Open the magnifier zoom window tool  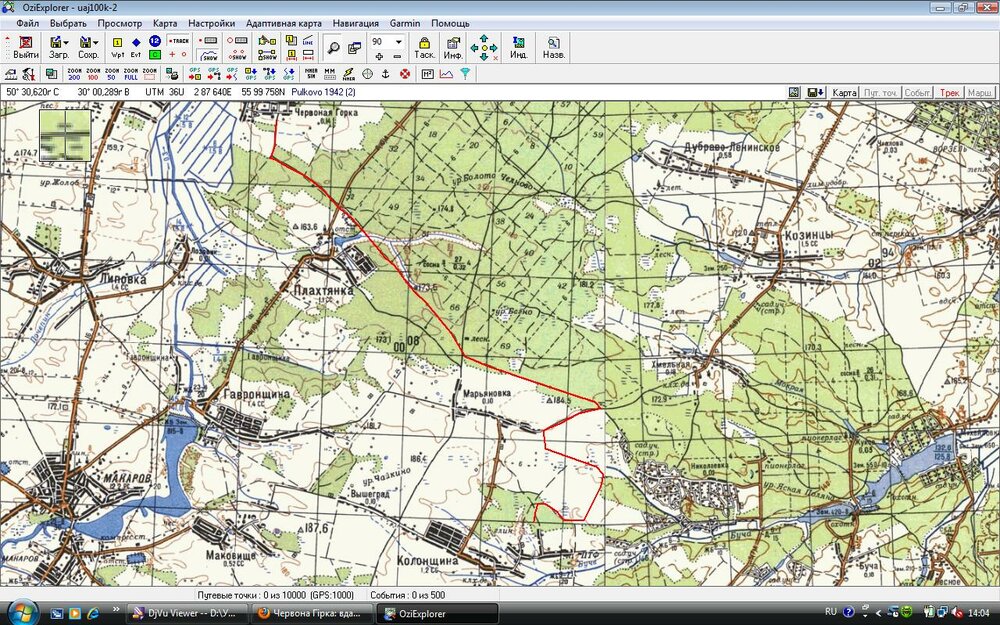[x=333, y=47]
